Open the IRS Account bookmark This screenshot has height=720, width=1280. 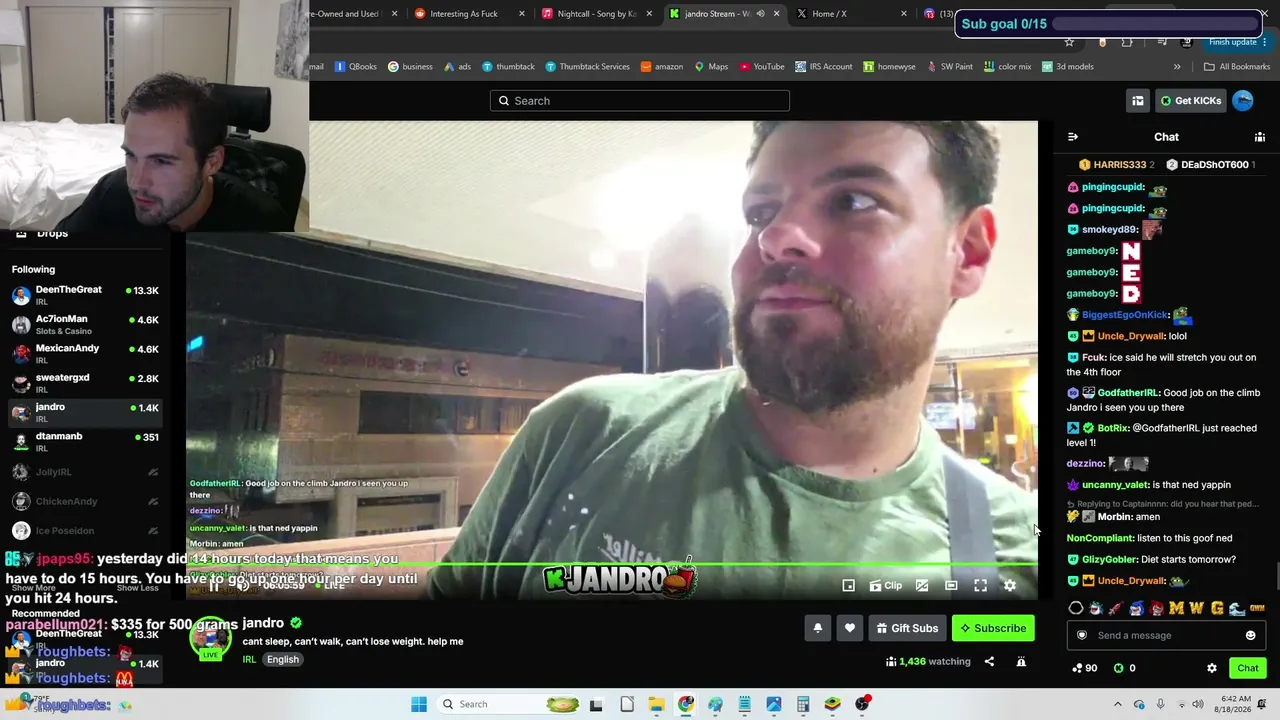coord(824,67)
